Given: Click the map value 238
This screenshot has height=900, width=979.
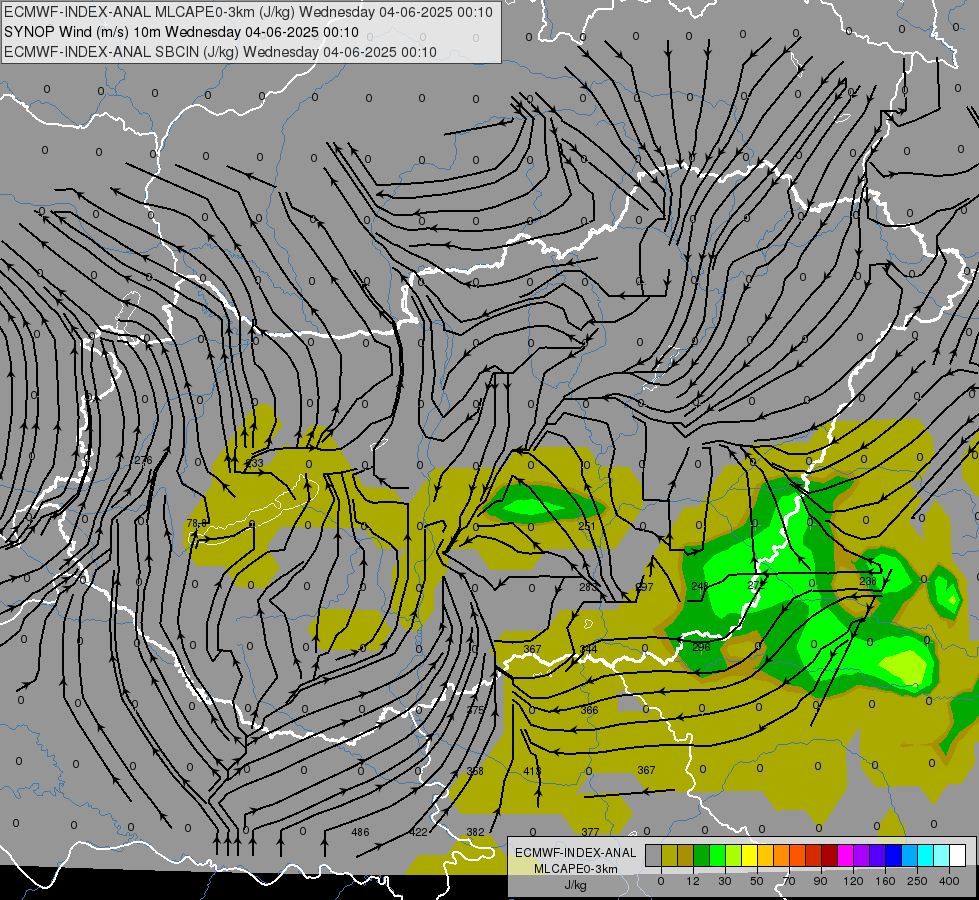Looking at the screenshot, I should [x=868, y=581].
